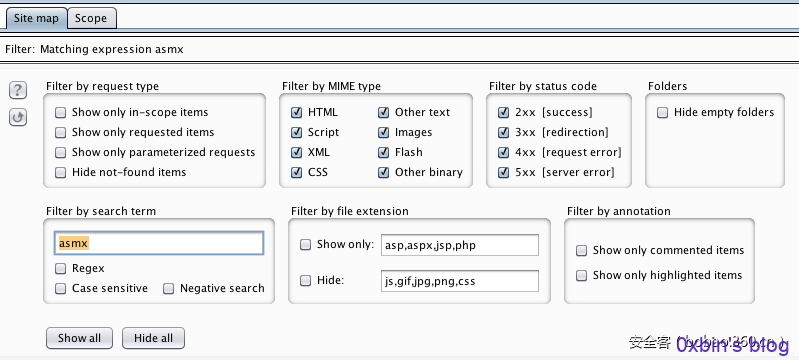
Task: Enable Show only requested items
Action: pyautogui.click(x=61, y=133)
